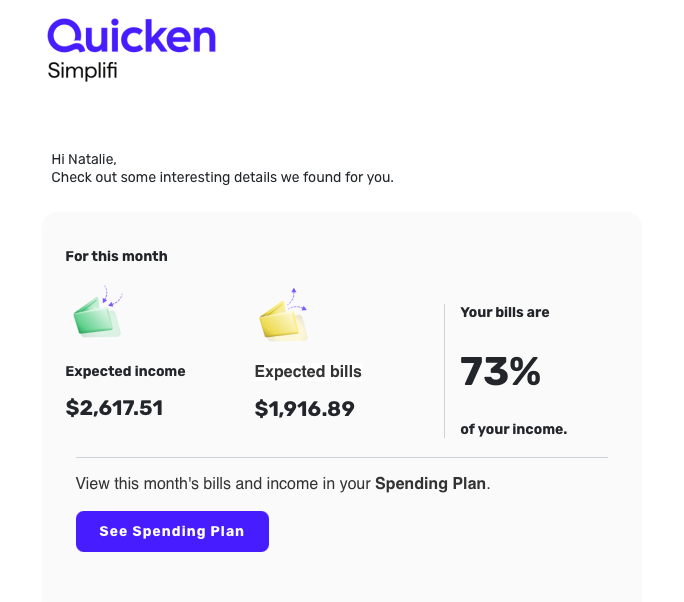
Task: Click the Your bills are text
Action: click(x=505, y=312)
